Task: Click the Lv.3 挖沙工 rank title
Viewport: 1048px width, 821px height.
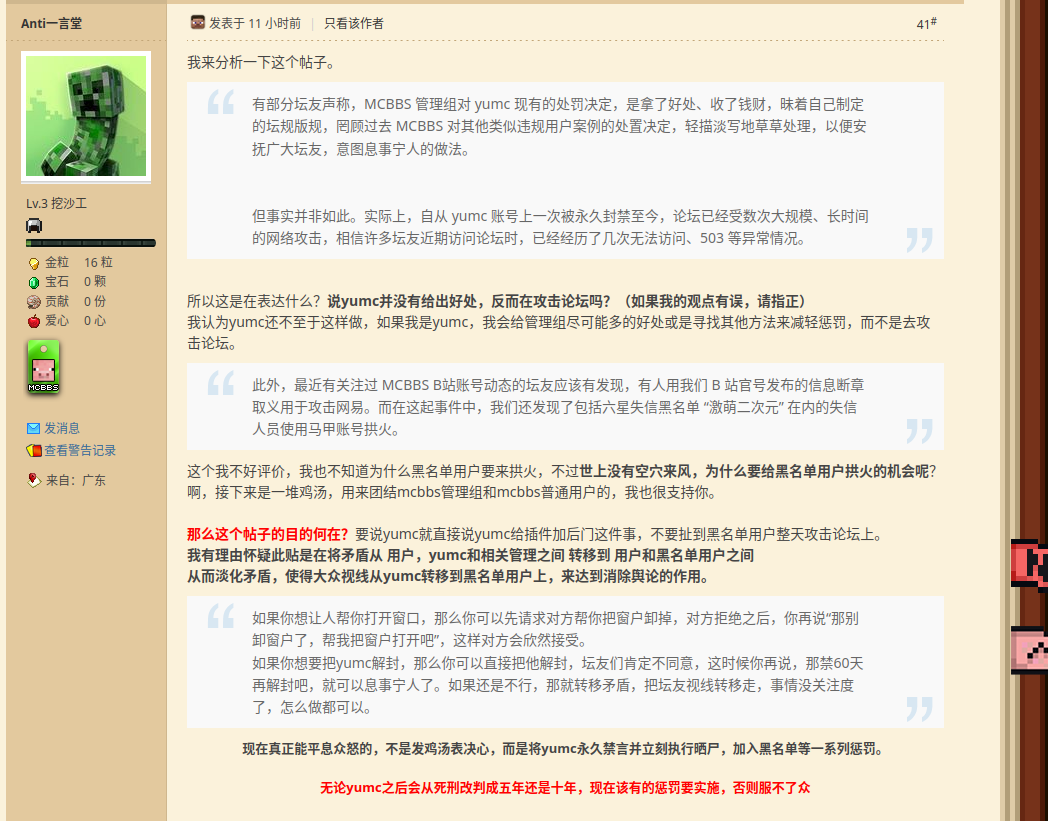Action: [56, 204]
